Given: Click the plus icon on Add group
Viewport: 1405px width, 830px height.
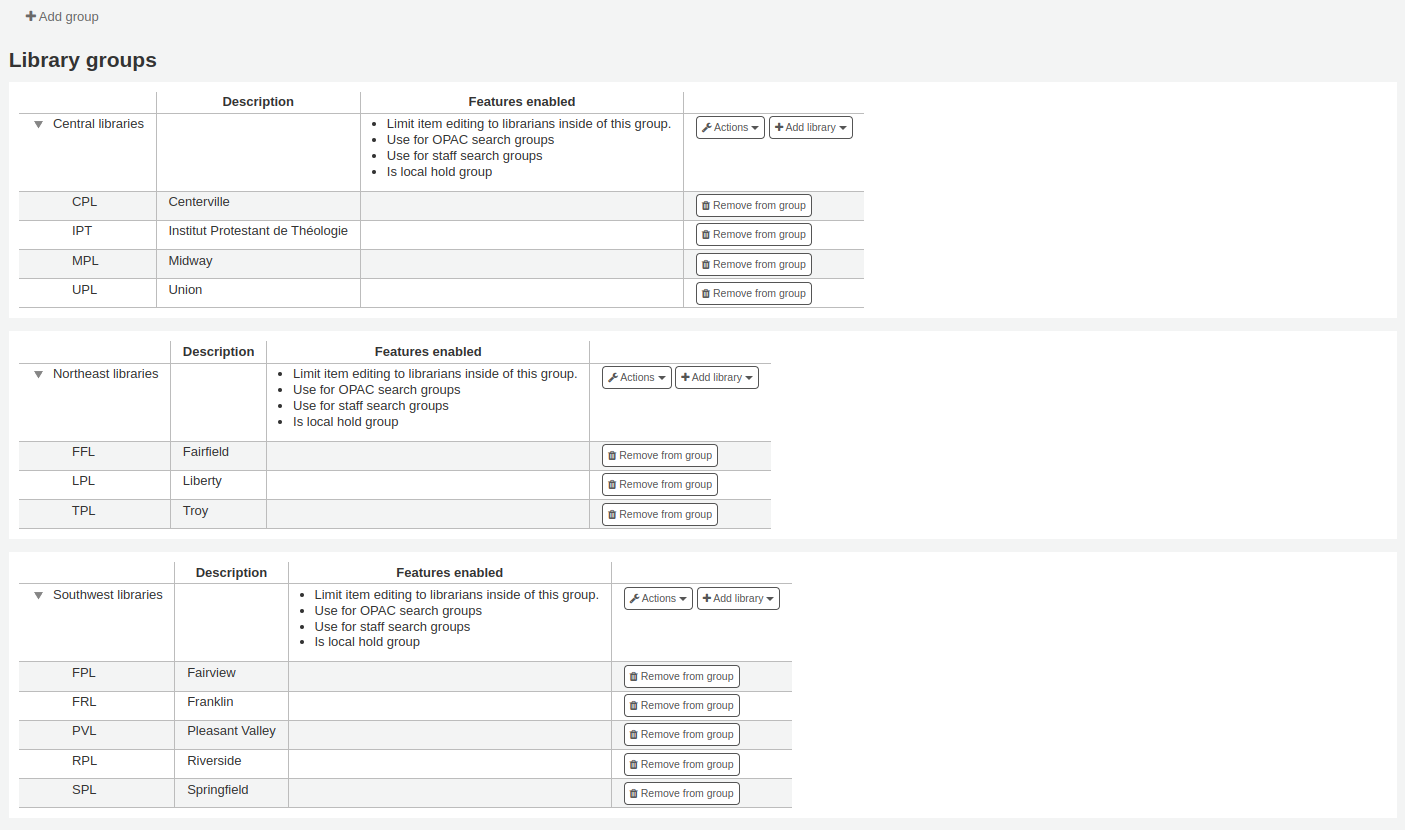Looking at the screenshot, I should click(30, 16).
